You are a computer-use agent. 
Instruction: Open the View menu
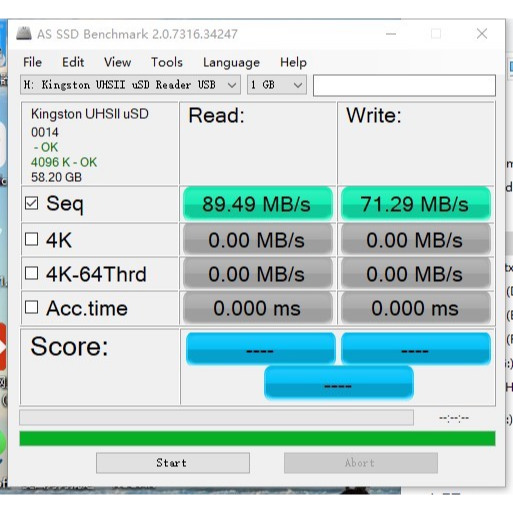click(117, 62)
